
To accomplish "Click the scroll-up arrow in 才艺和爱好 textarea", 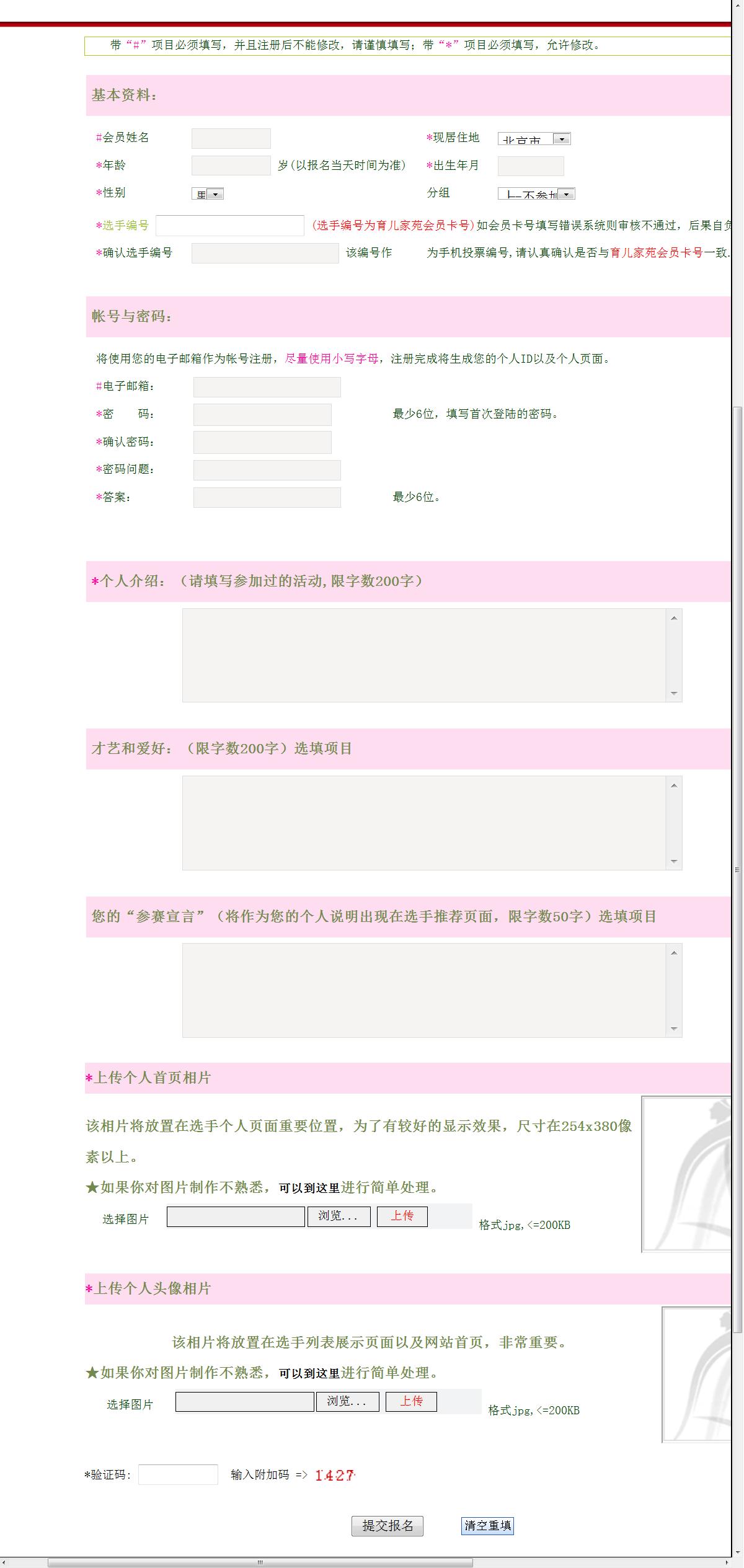I will pos(674,786).
